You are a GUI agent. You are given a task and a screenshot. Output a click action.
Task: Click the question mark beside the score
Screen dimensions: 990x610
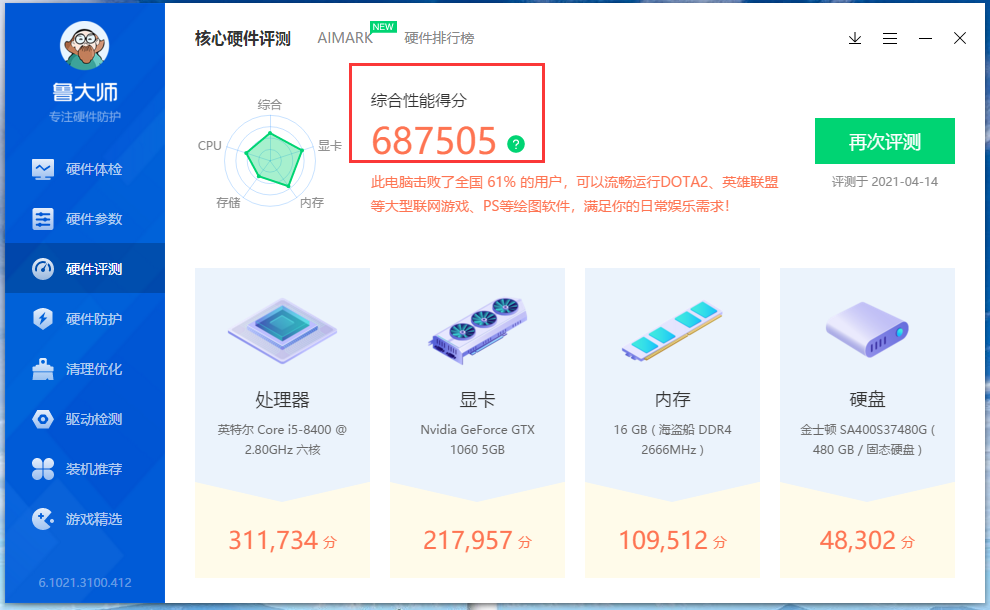coord(514,144)
